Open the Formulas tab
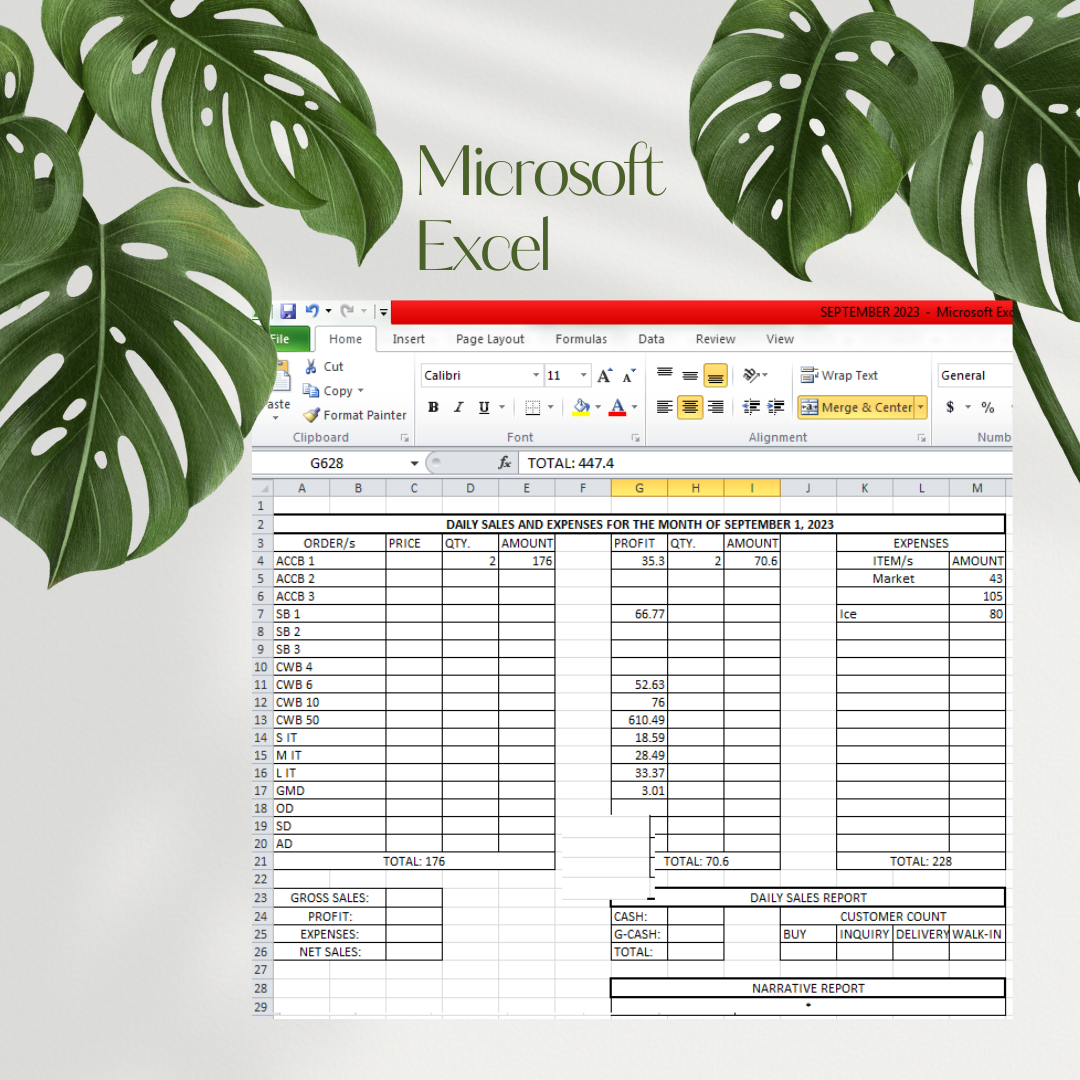 pyautogui.click(x=581, y=339)
